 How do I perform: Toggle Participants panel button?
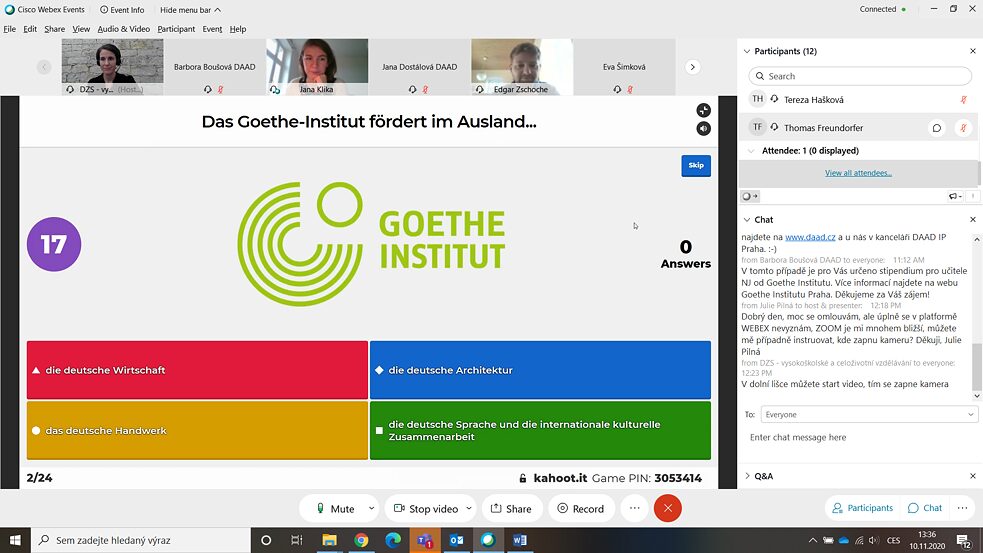coord(862,508)
